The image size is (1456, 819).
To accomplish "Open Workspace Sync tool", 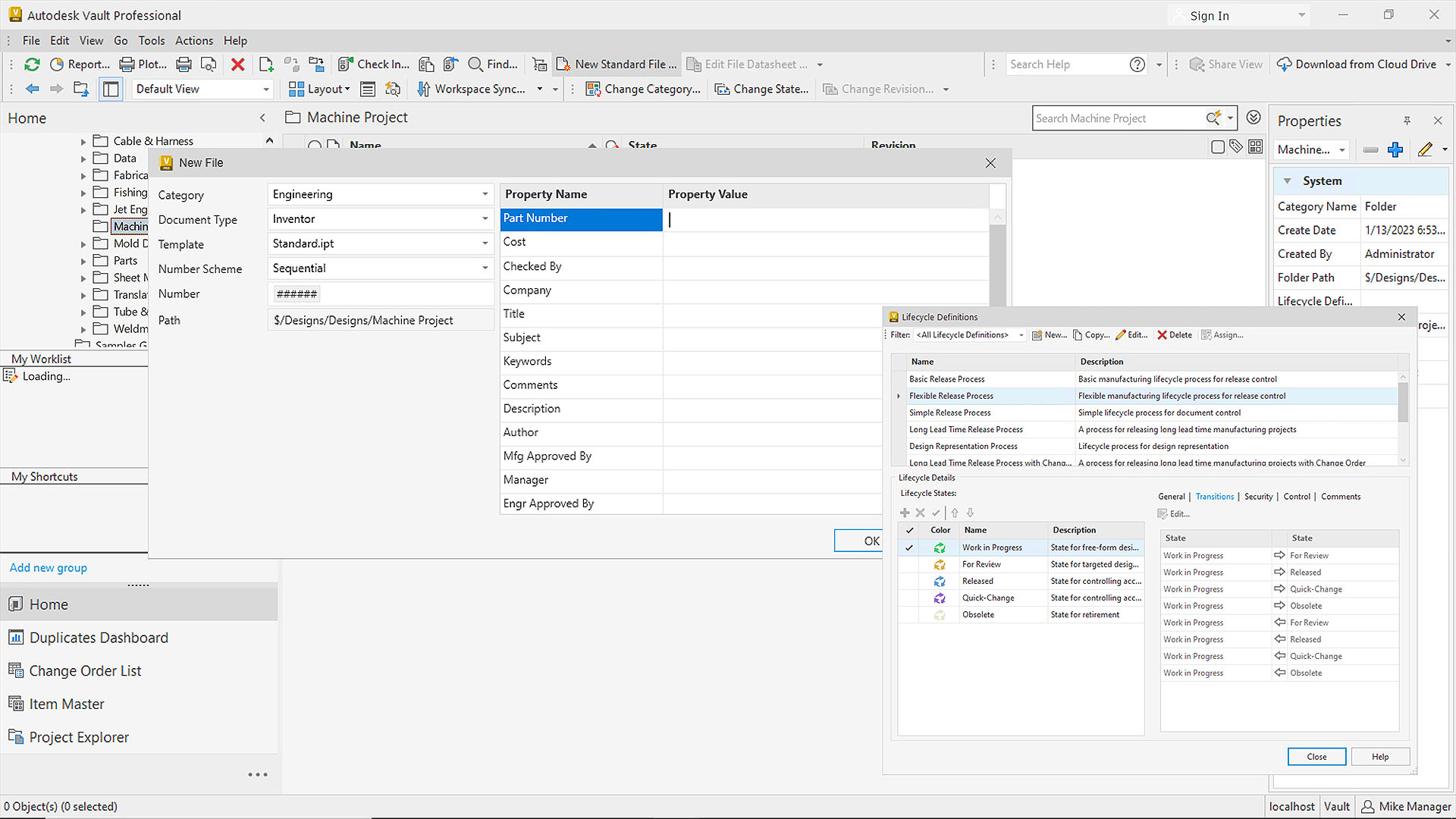I will coord(471,89).
